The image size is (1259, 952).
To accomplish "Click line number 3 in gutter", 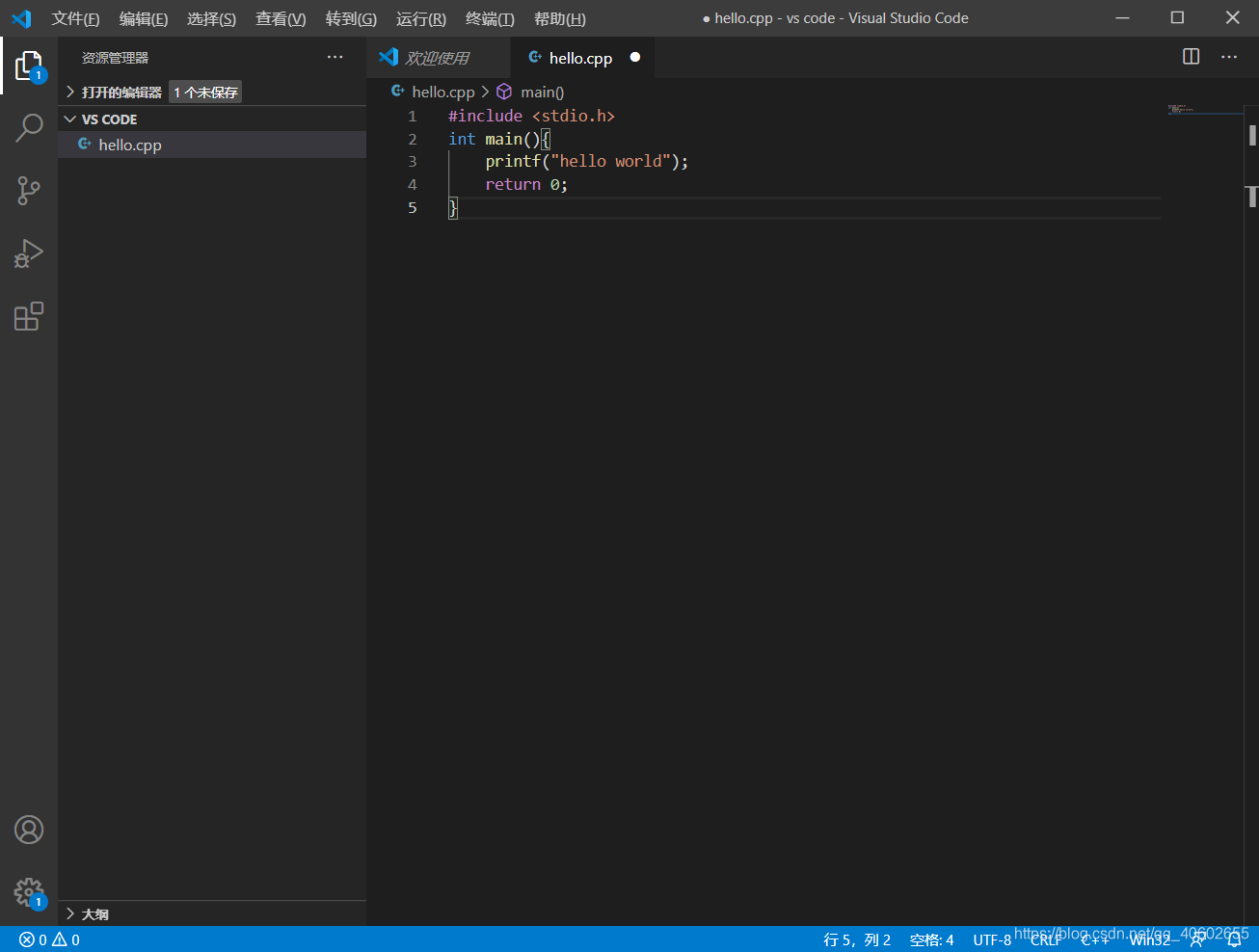I will (413, 161).
